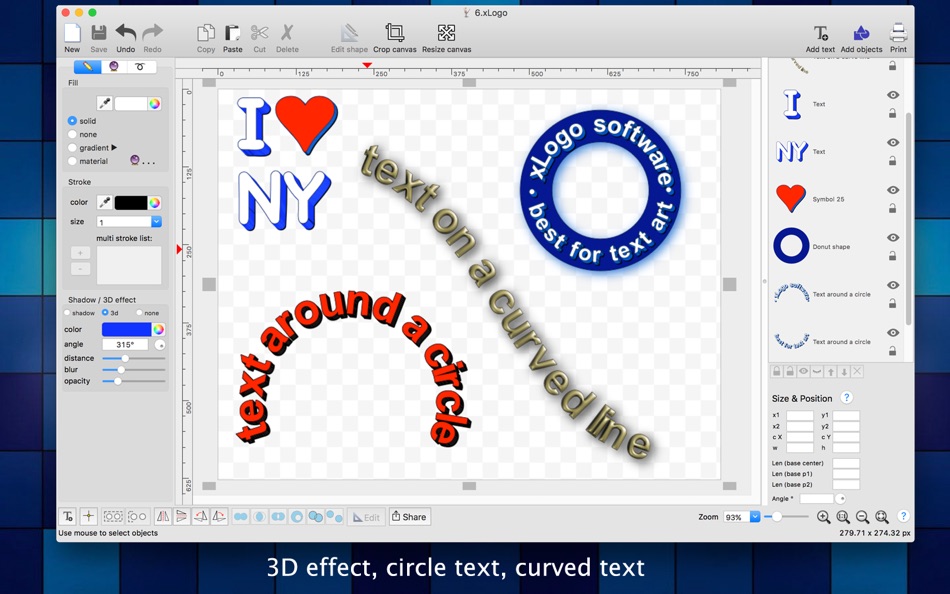The width and height of the screenshot is (950, 594).
Task: Click the union shapes blue circles icon
Action: pos(241,516)
